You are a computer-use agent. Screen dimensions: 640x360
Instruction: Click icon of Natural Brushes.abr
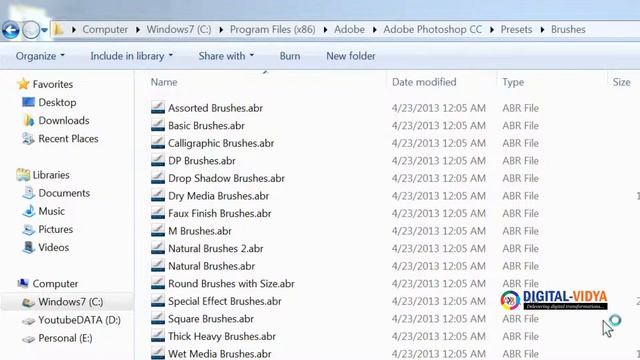click(158, 265)
